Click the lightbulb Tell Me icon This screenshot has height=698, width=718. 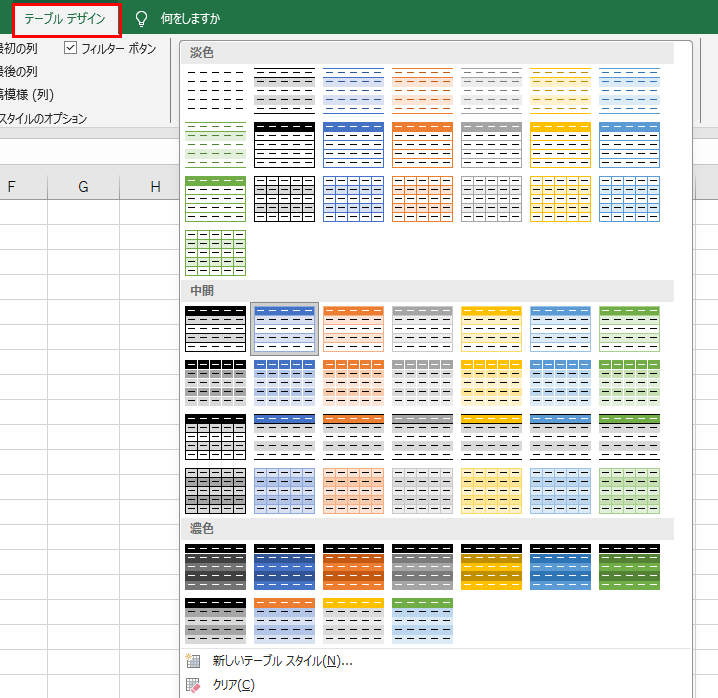(141, 19)
